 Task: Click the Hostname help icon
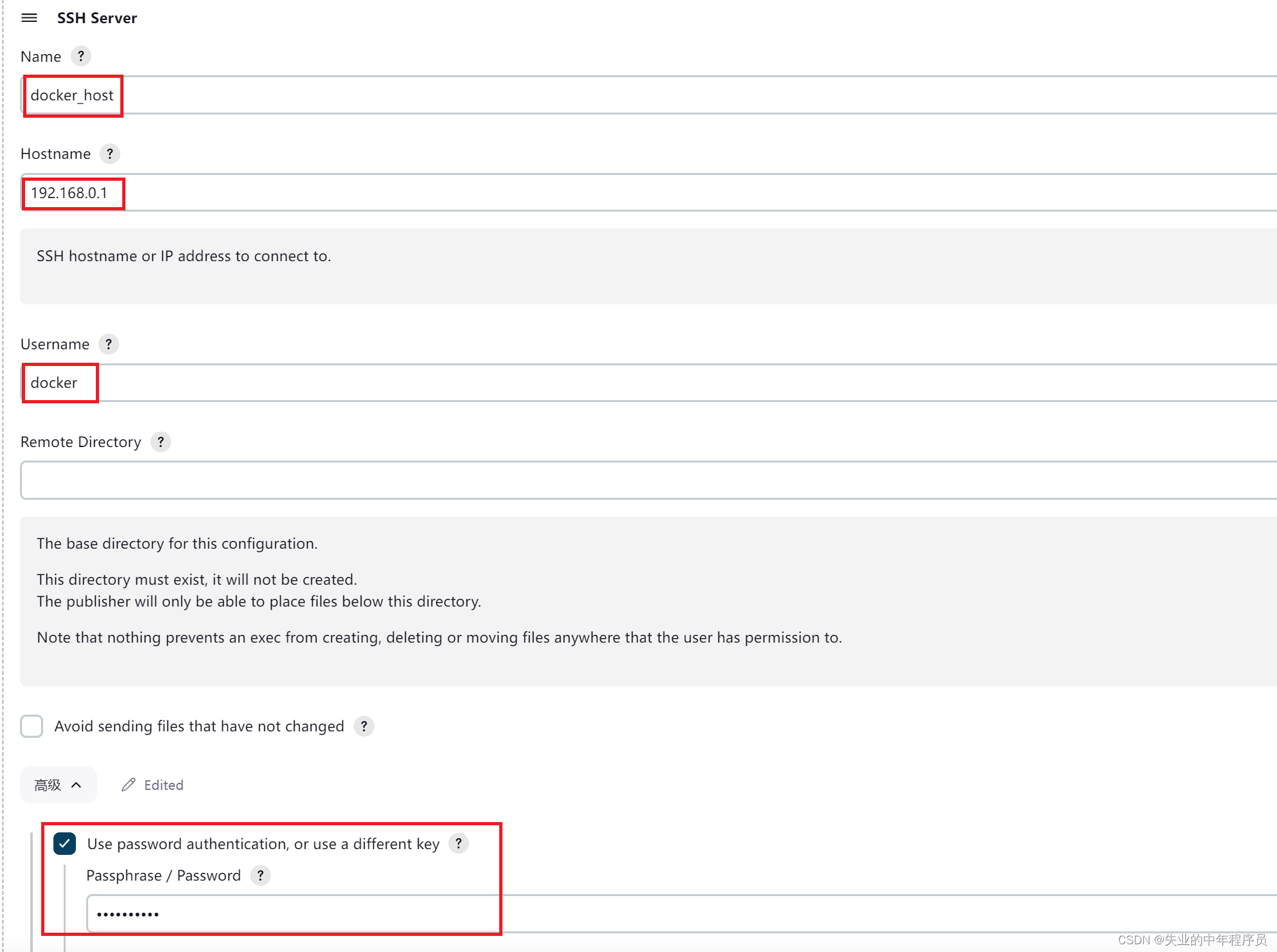coord(110,154)
